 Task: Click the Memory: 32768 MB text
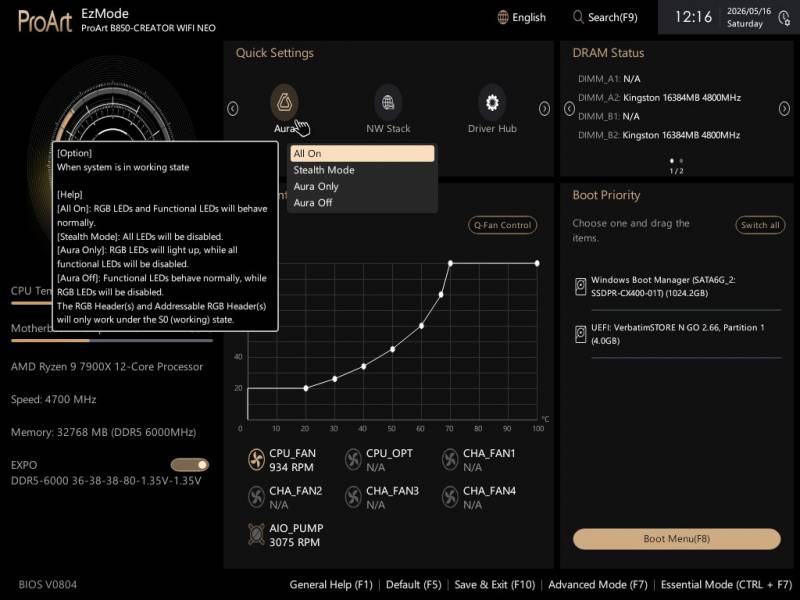pyautogui.click(x=103, y=432)
